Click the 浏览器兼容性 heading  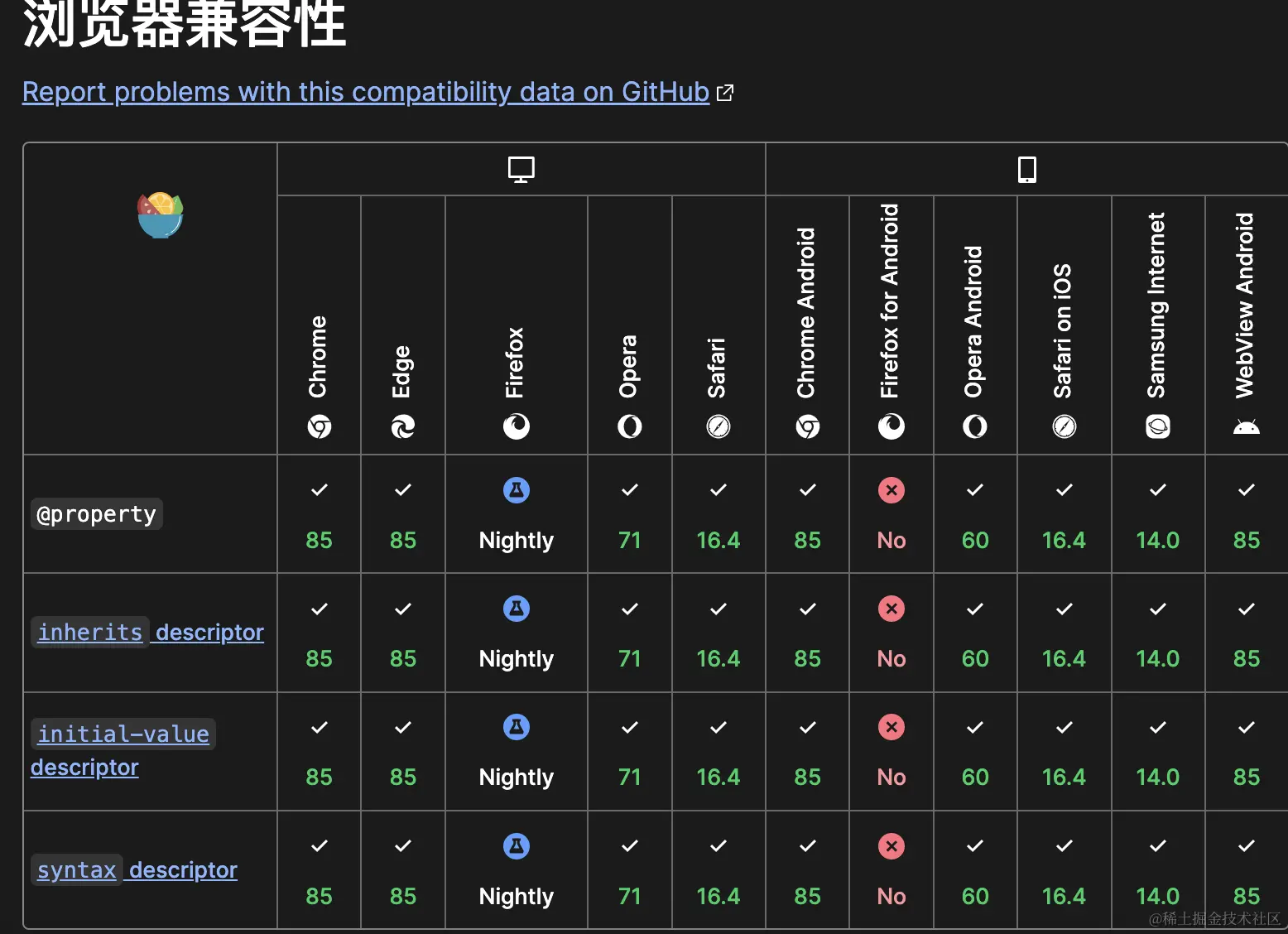(184, 23)
